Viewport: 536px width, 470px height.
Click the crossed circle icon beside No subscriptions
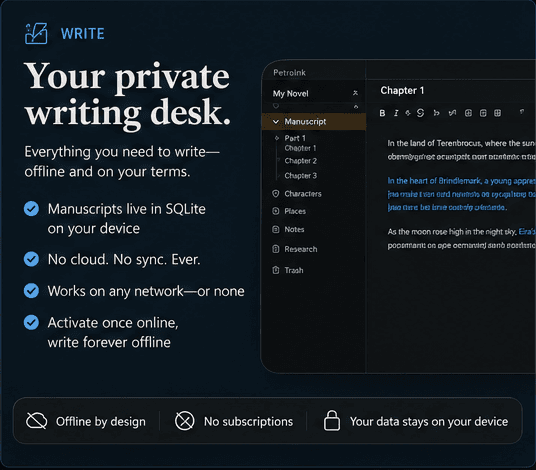click(185, 421)
